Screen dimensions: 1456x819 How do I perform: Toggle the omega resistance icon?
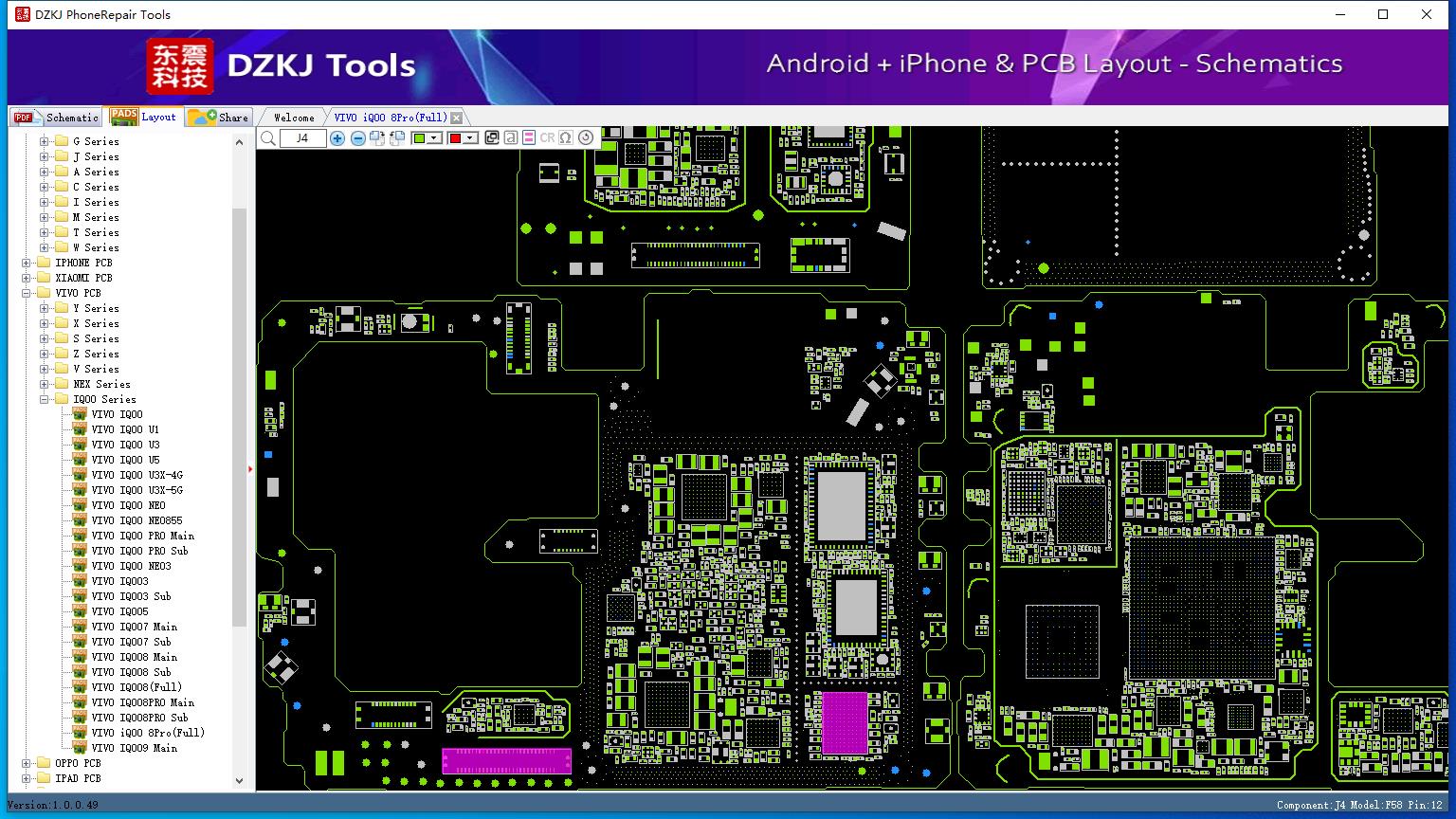point(566,138)
